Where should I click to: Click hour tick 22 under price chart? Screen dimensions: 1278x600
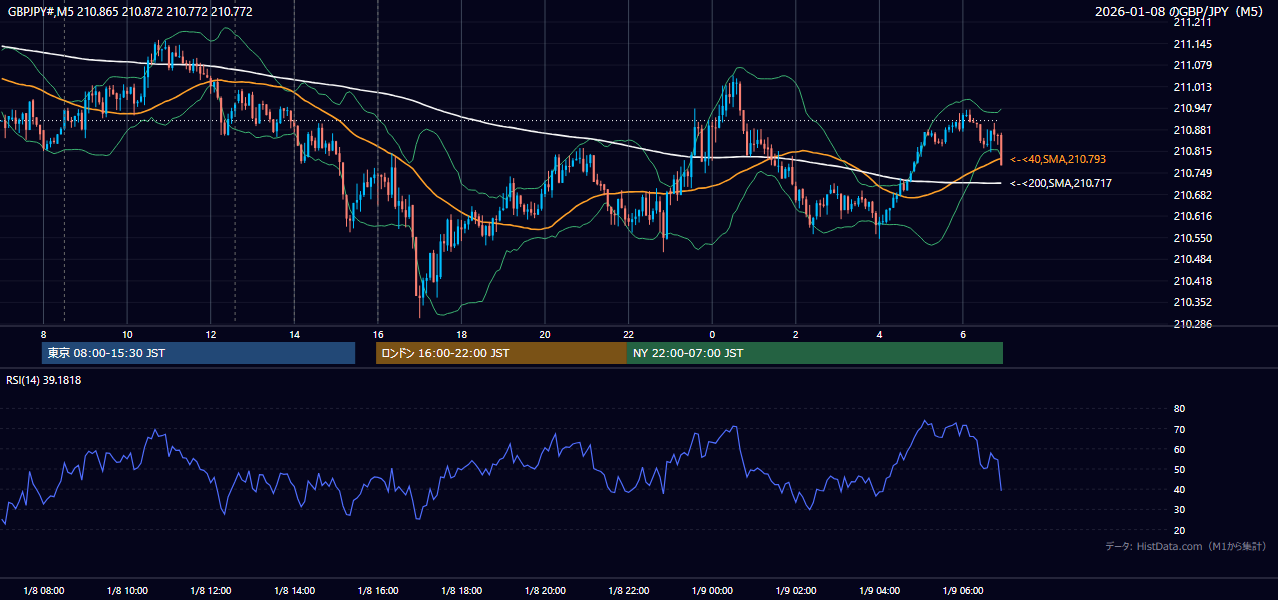(629, 334)
